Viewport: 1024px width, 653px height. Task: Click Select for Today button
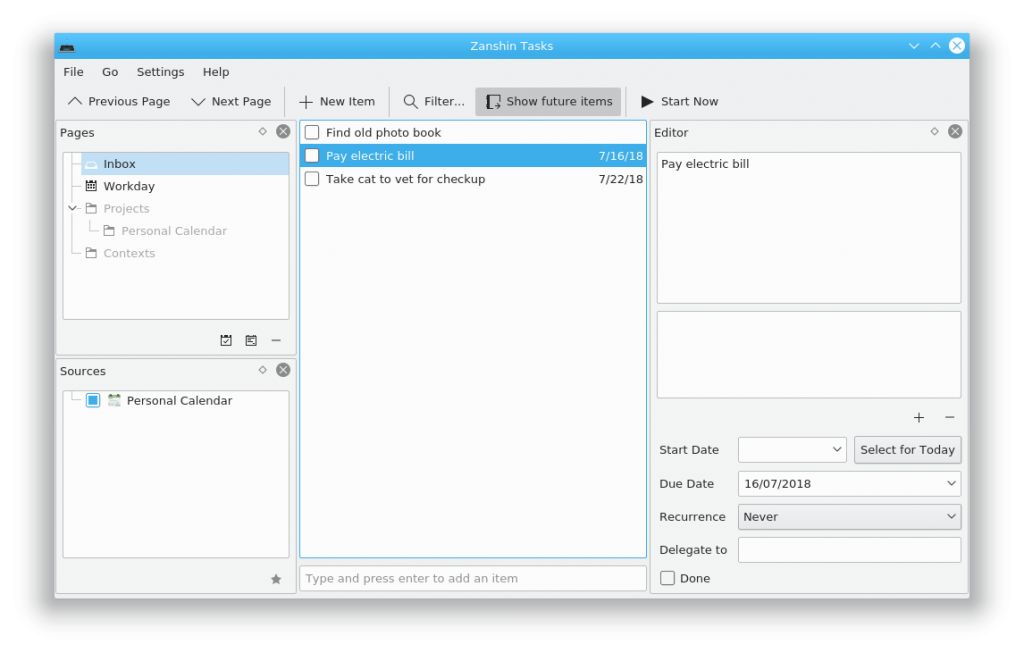907,450
